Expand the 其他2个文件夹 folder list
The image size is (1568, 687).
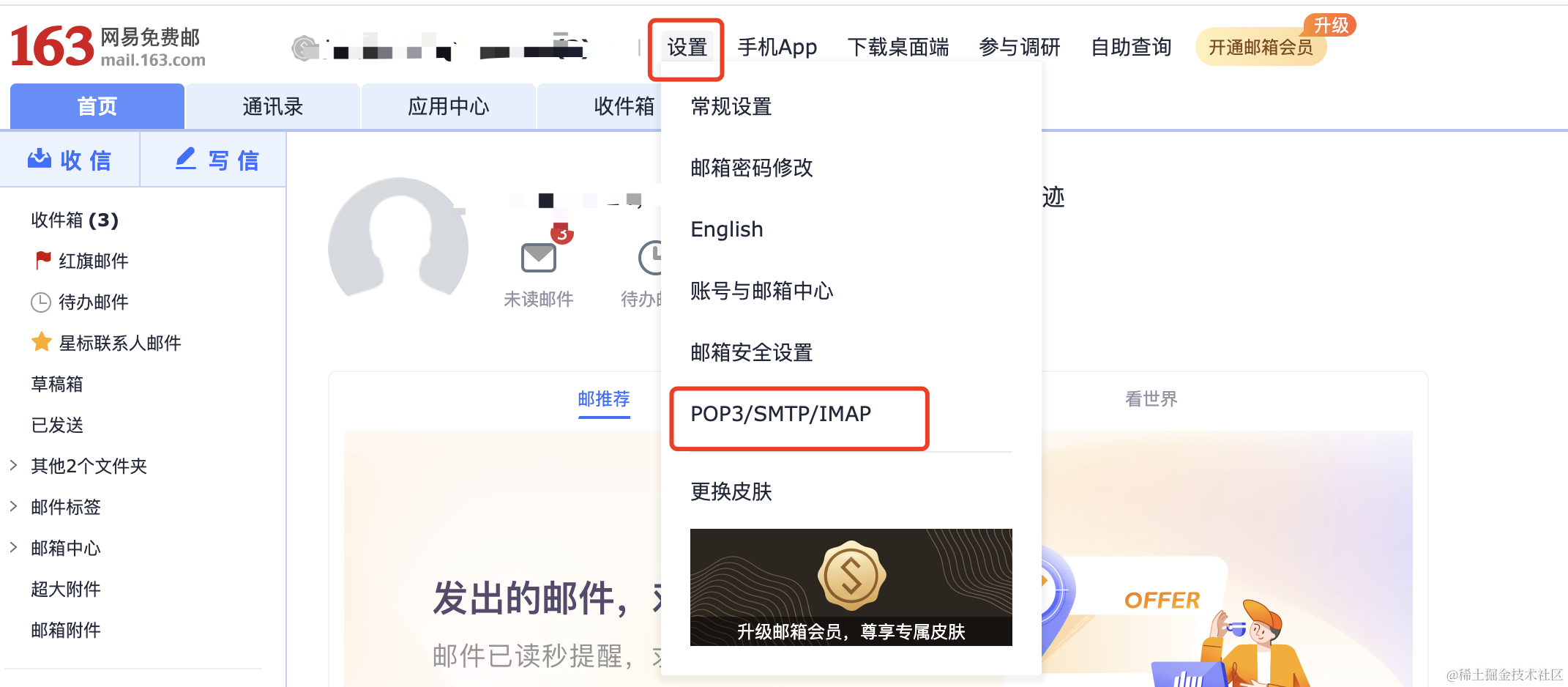(x=88, y=465)
